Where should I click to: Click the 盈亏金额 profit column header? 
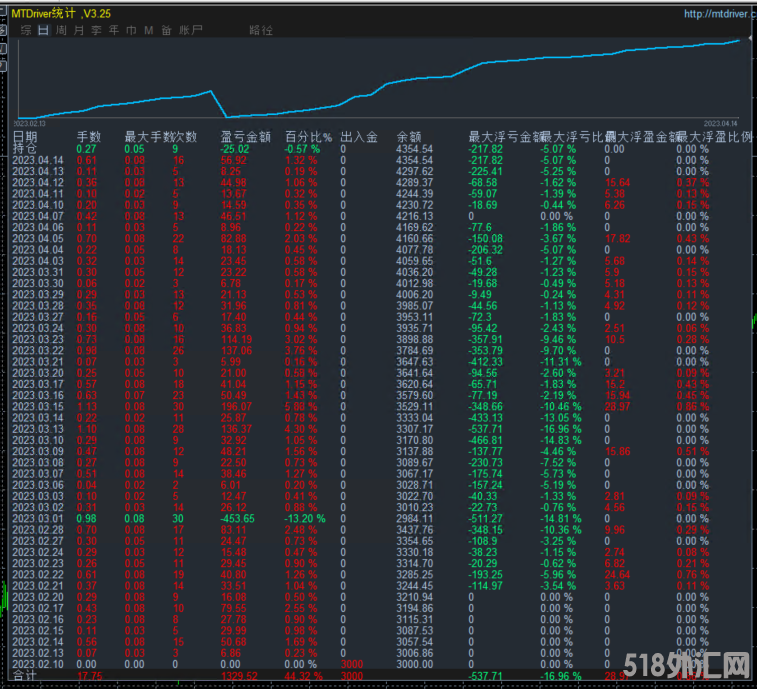click(x=245, y=137)
